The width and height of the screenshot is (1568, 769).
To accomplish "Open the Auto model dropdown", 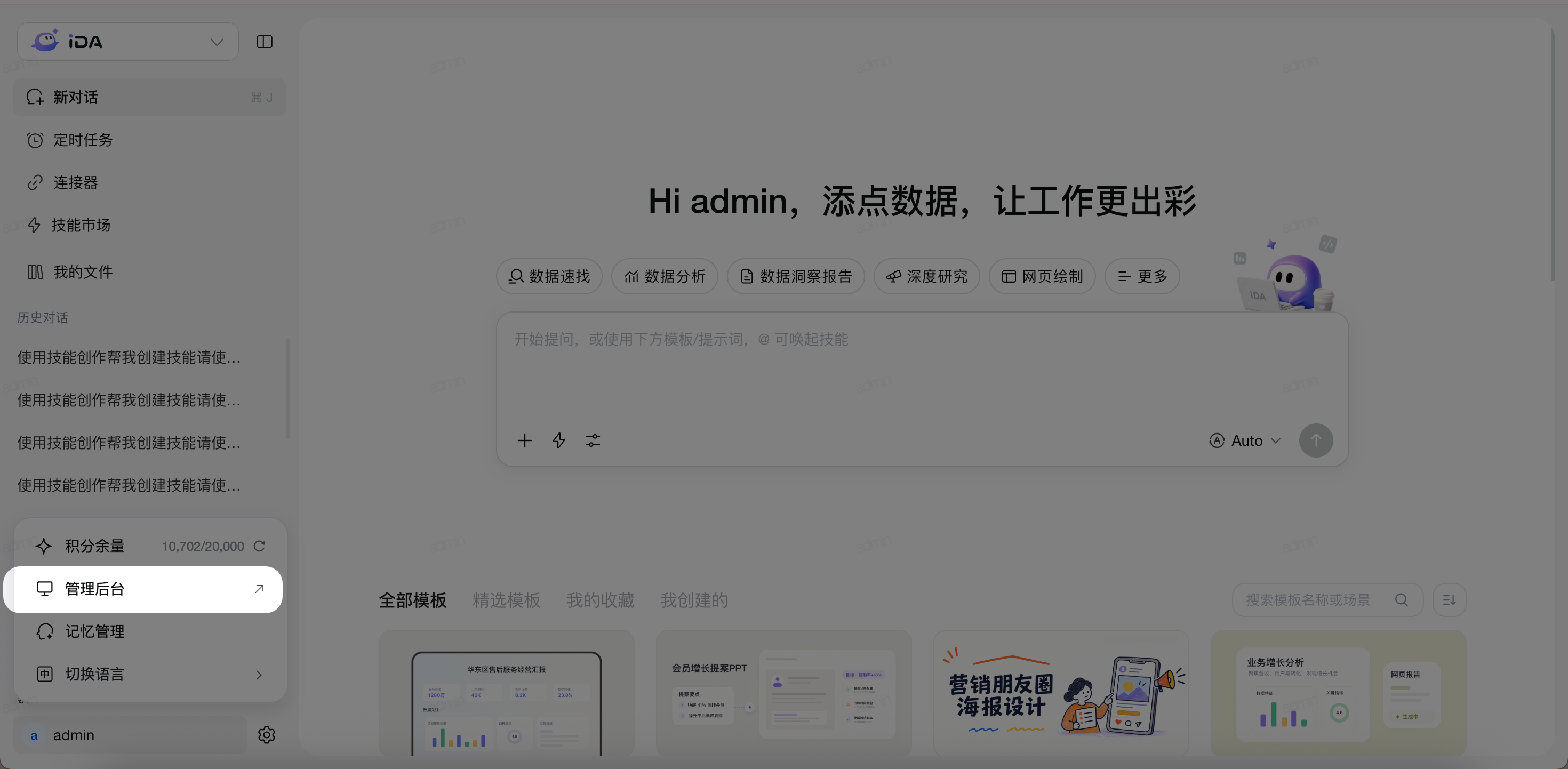I will 1245,441.
